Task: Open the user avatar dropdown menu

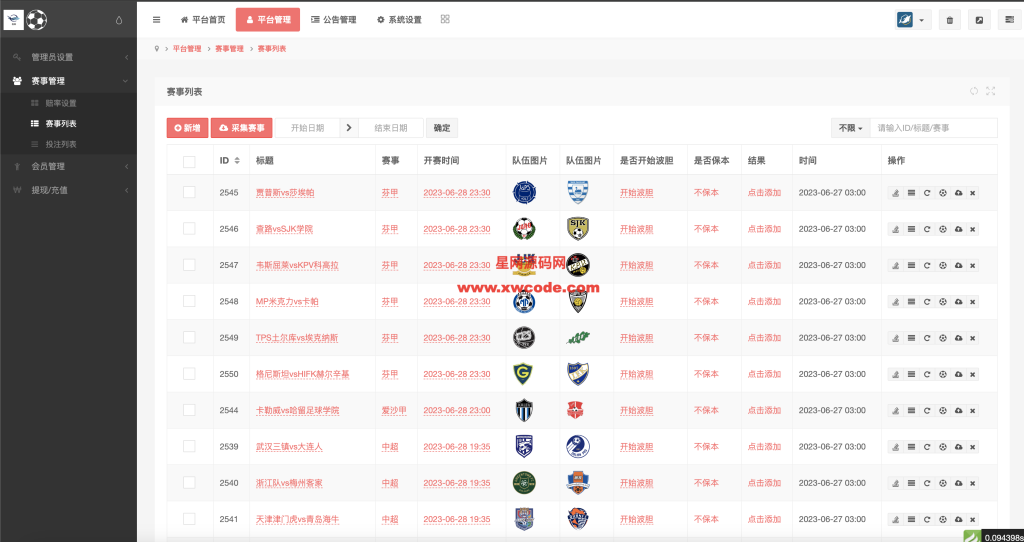Action: pyautogui.click(x=912, y=20)
